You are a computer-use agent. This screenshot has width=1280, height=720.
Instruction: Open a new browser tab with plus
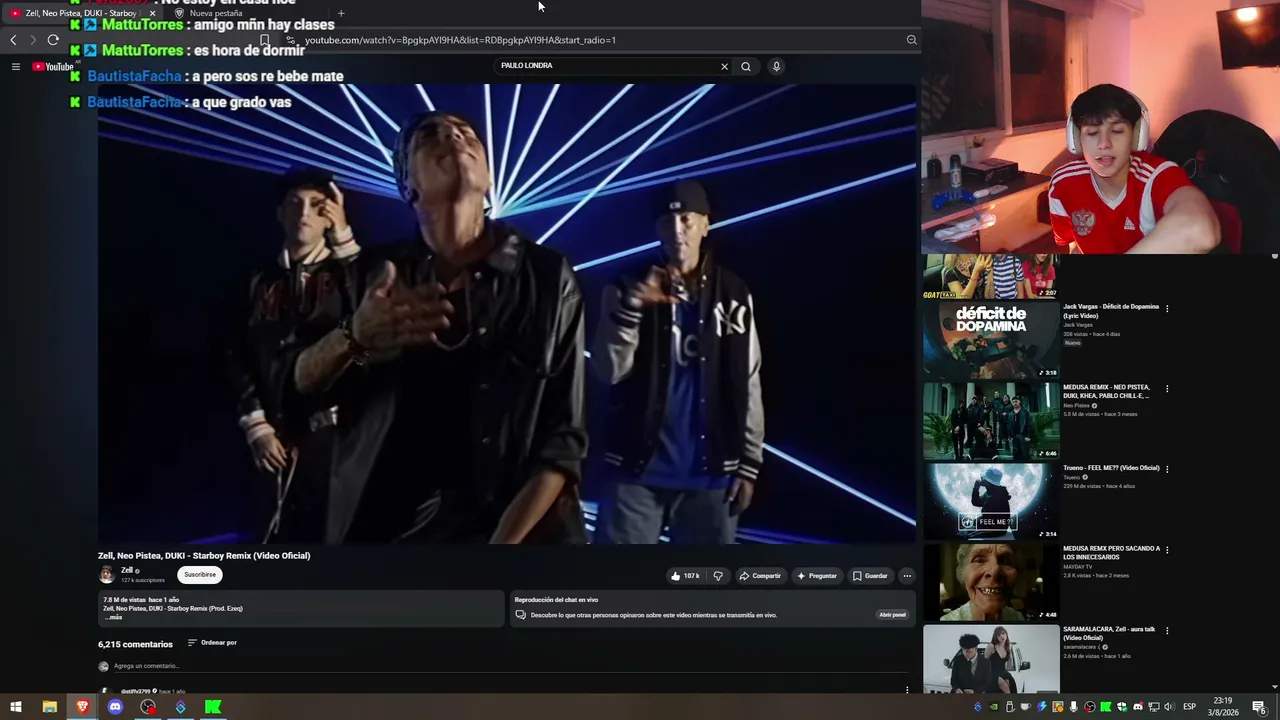[341, 13]
